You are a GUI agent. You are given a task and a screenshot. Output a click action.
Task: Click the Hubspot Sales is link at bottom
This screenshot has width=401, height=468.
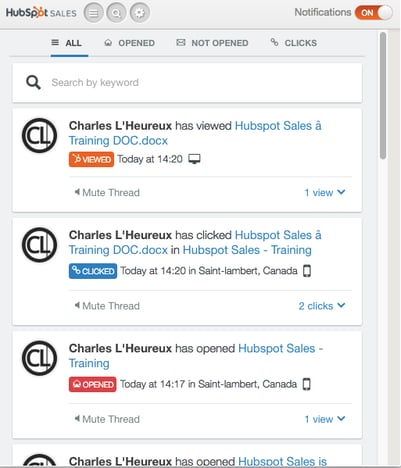282,461
